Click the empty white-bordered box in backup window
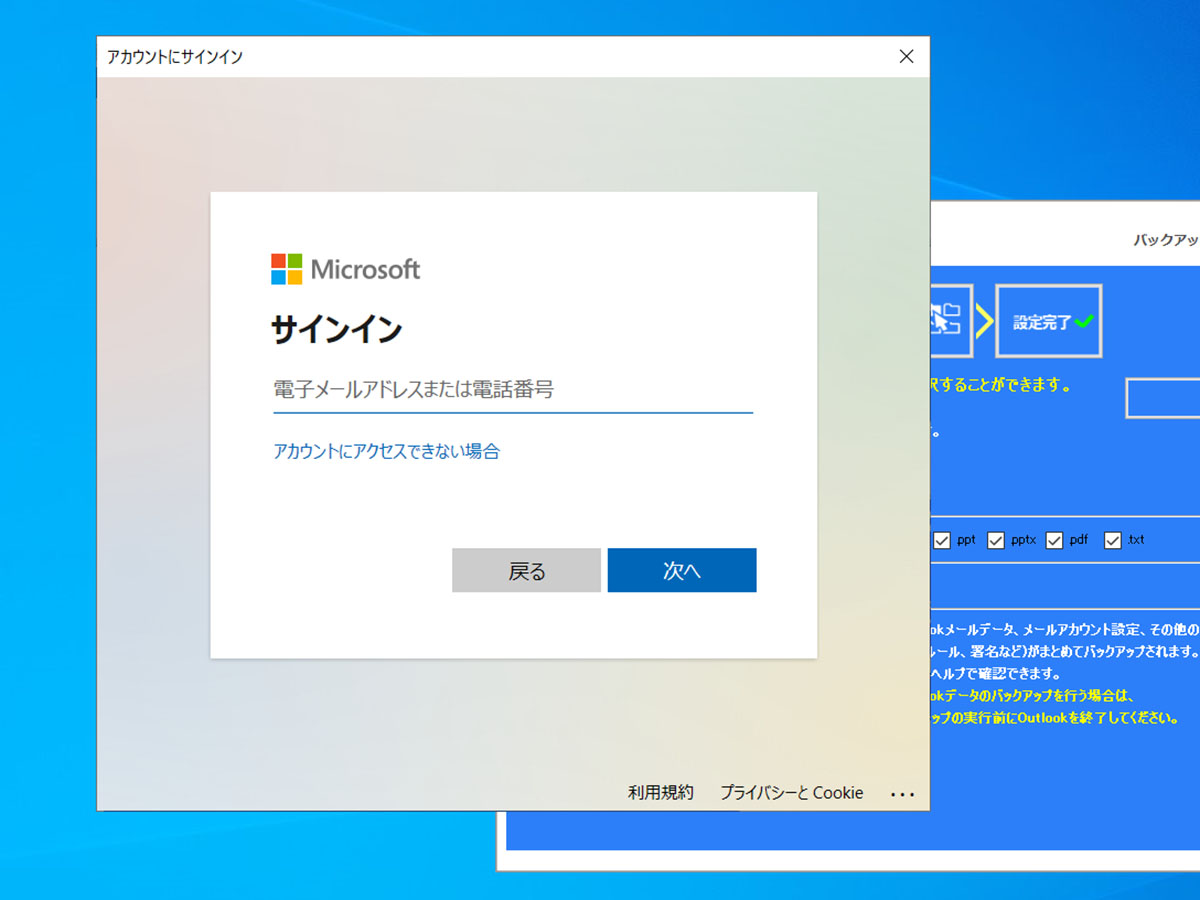This screenshot has height=900, width=1200. point(1163,398)
